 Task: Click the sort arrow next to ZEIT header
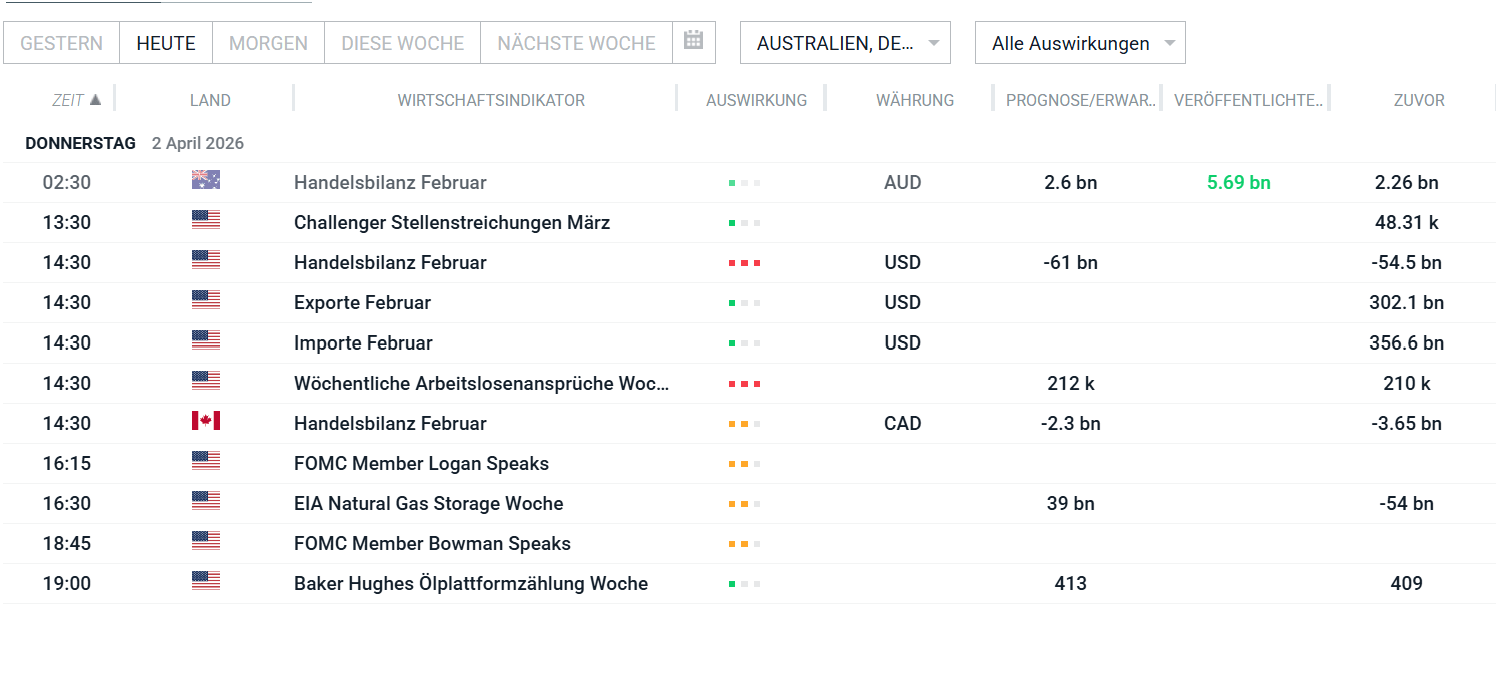click(x=96, y=99)
